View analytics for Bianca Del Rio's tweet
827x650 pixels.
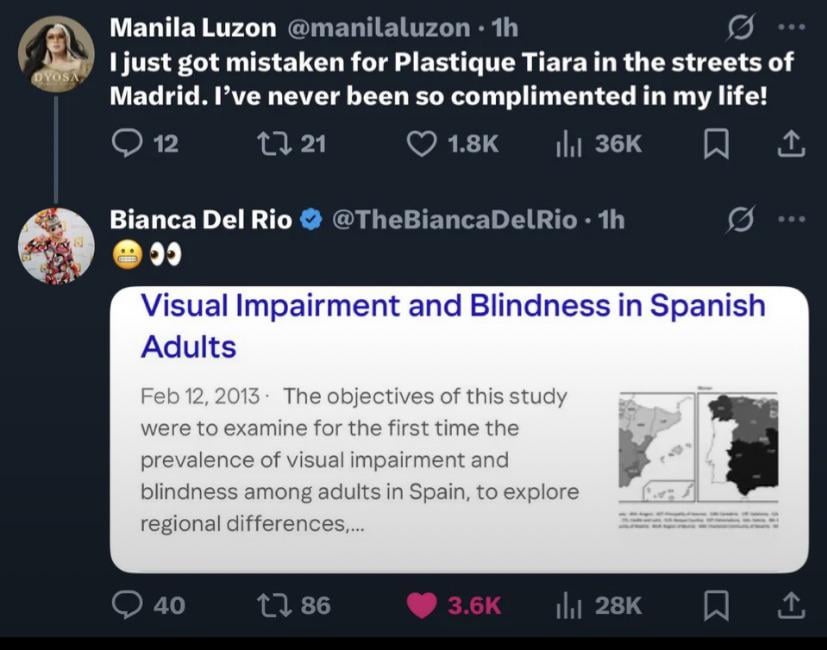coord(567,605)
